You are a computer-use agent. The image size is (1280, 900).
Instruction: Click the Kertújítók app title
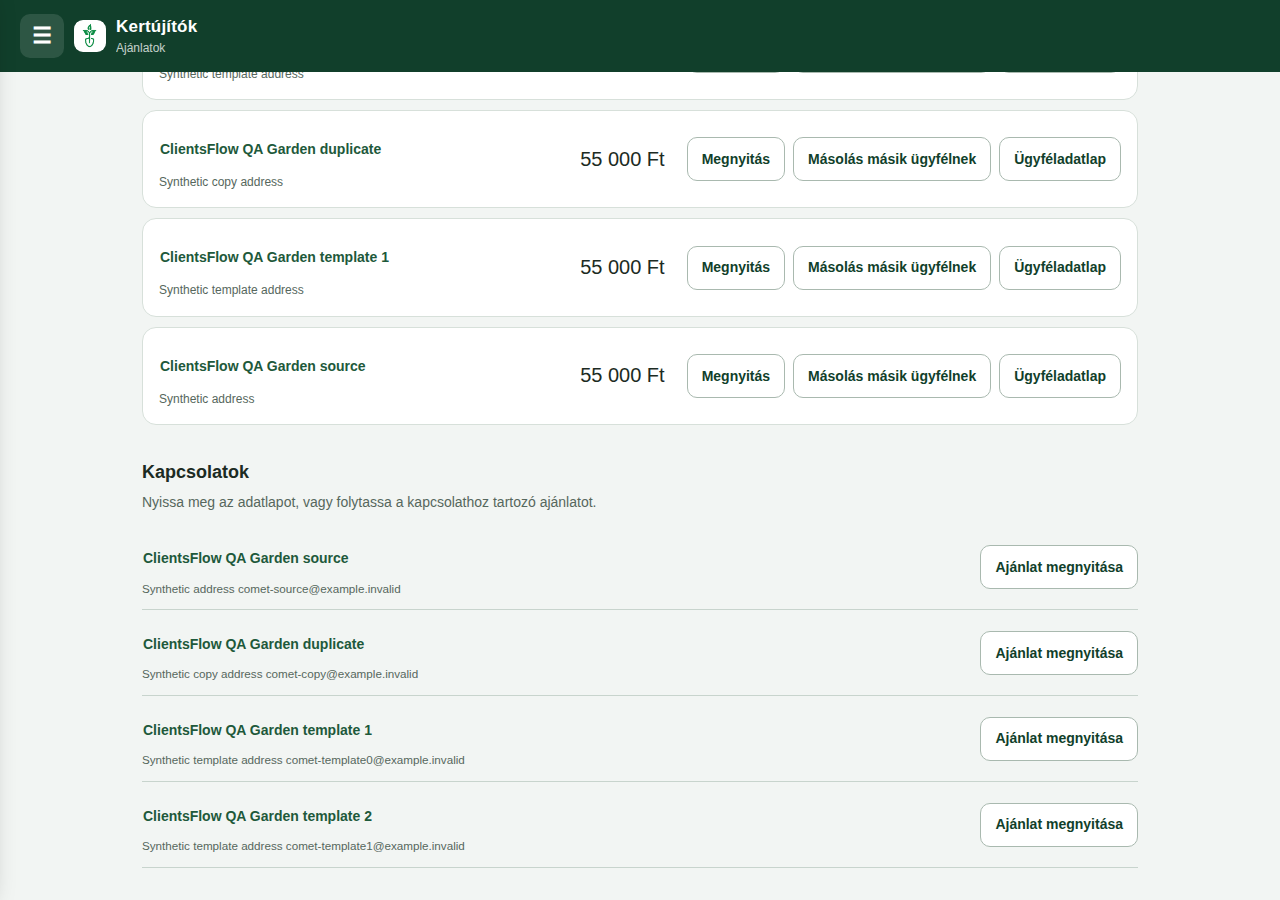pyautogui.click(x=156, y=27)
